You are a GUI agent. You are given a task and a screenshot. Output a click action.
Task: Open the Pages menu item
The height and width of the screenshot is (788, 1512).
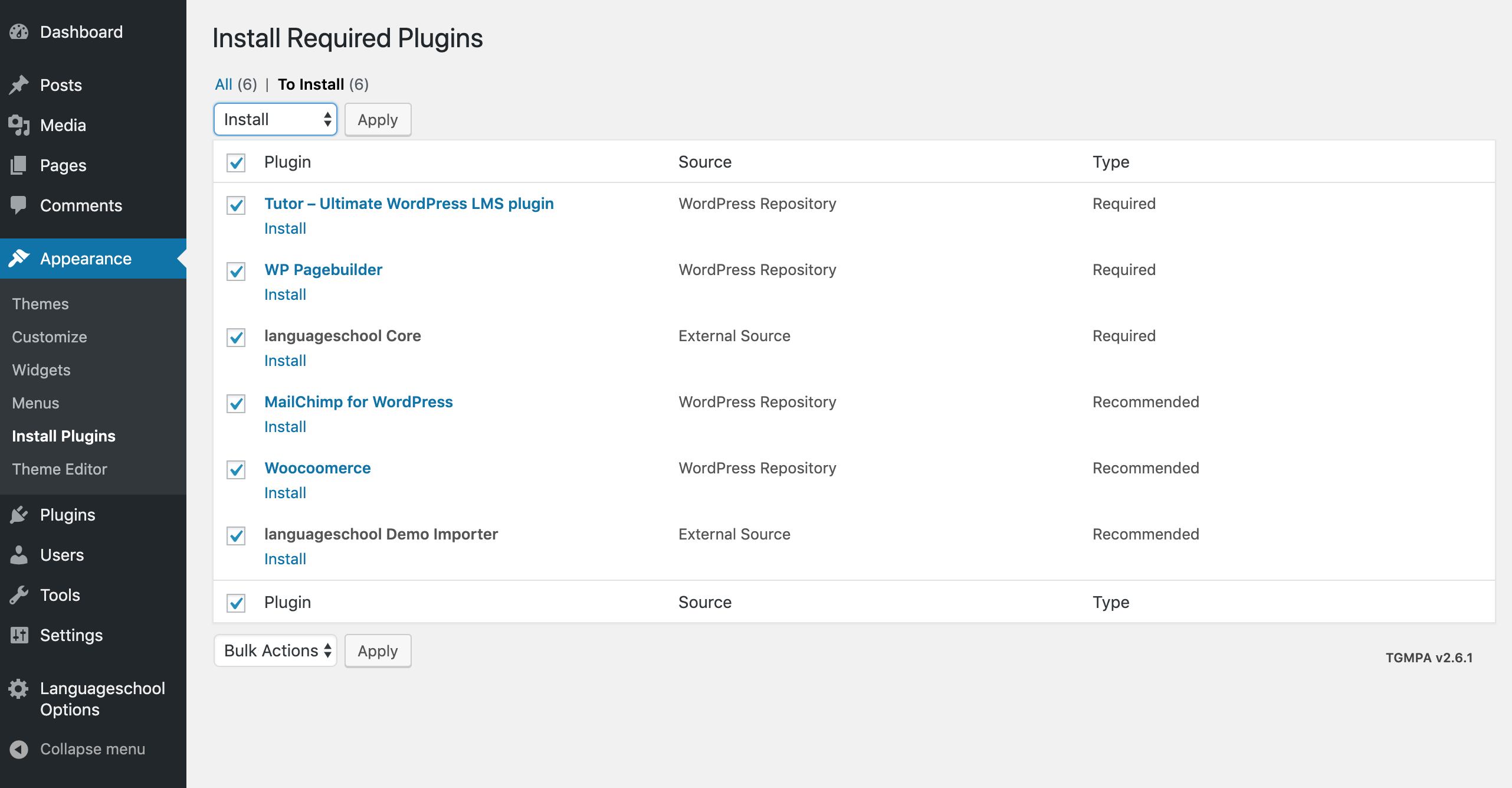point(93,165)
